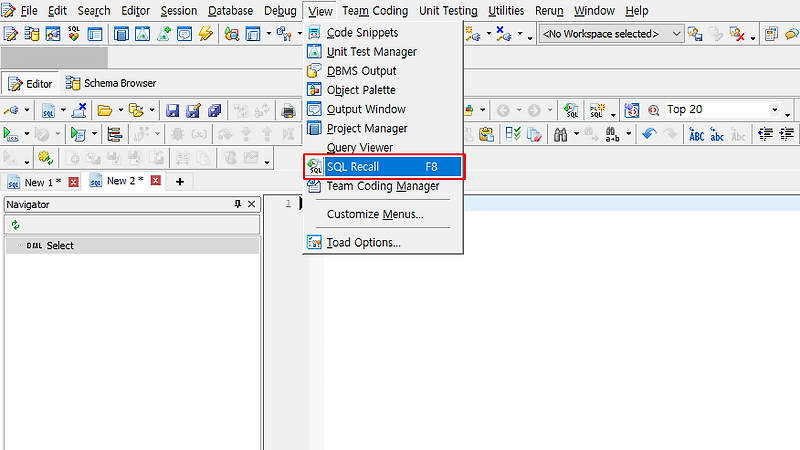Expand the Top 20 combo box
800x450 pixels.
click(x=774, y=110)
